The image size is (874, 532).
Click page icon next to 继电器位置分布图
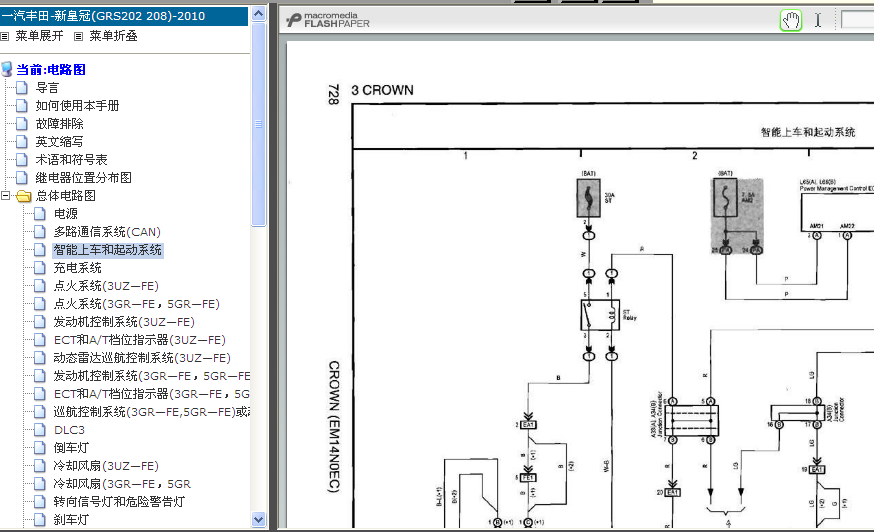(22, 177)
